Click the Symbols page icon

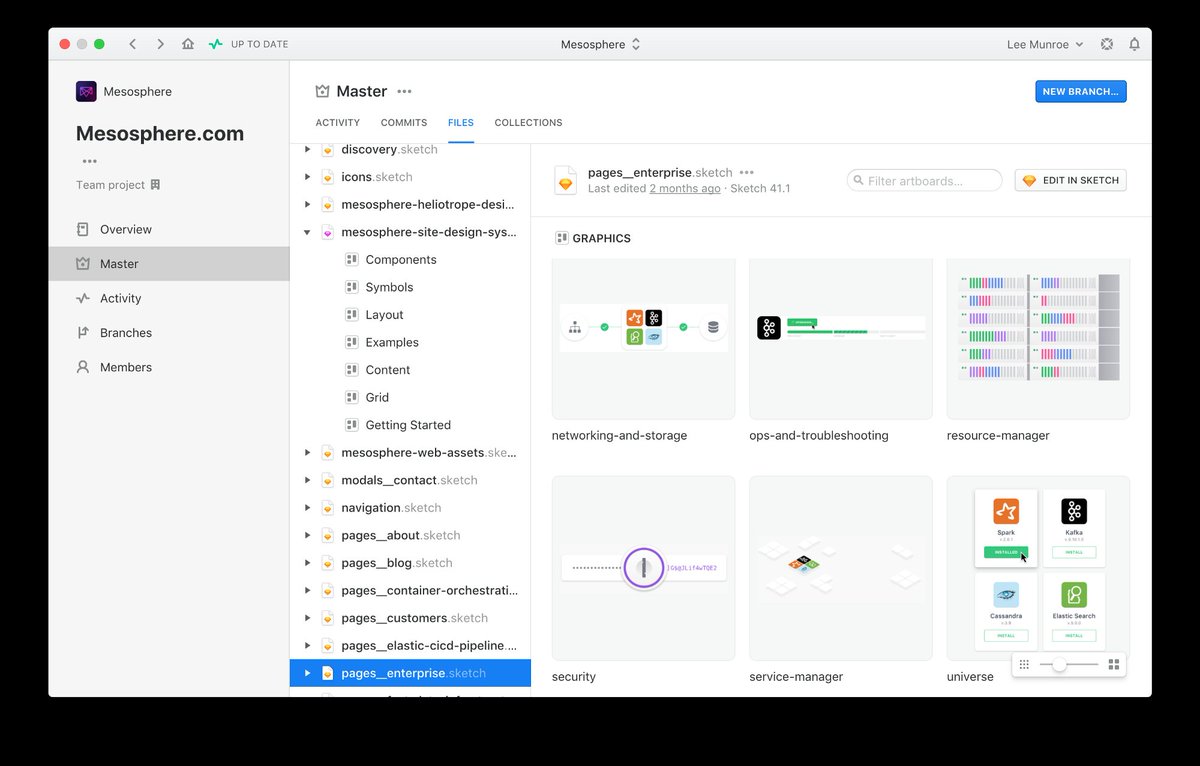tap(351, 287)
